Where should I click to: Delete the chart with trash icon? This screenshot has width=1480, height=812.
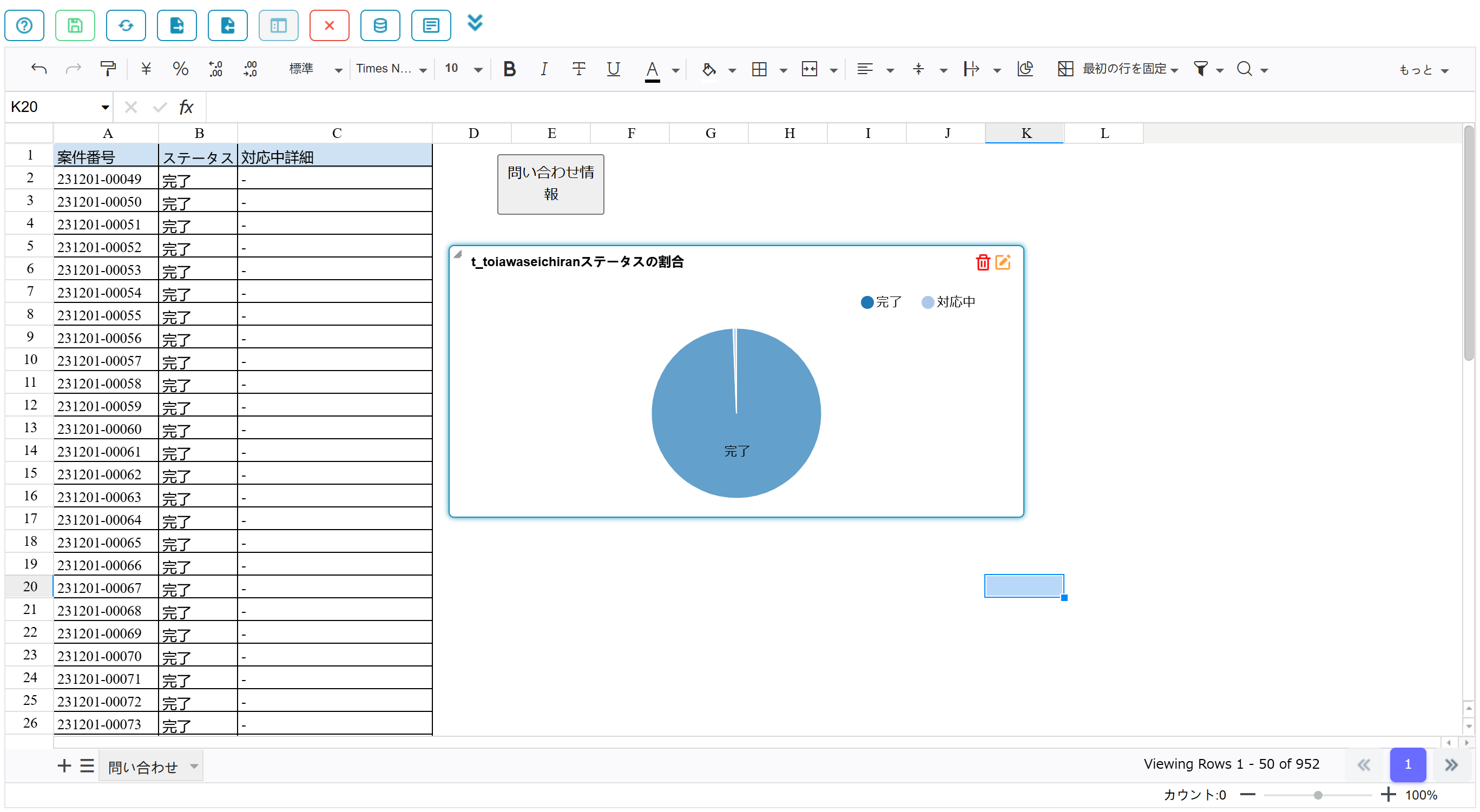pos(983,262)
